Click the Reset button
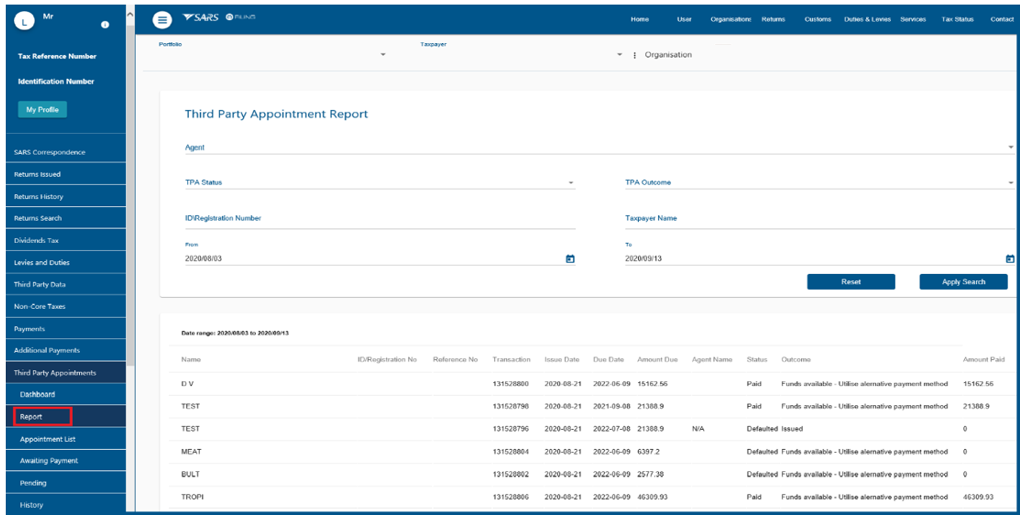The height and width of the screenshot is (520, 1027). coord(851,282)
